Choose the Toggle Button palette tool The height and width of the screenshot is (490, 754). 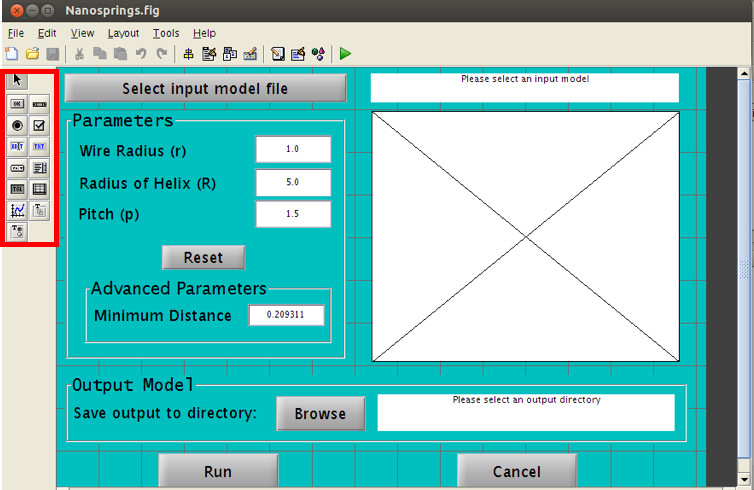click(17, 189)
